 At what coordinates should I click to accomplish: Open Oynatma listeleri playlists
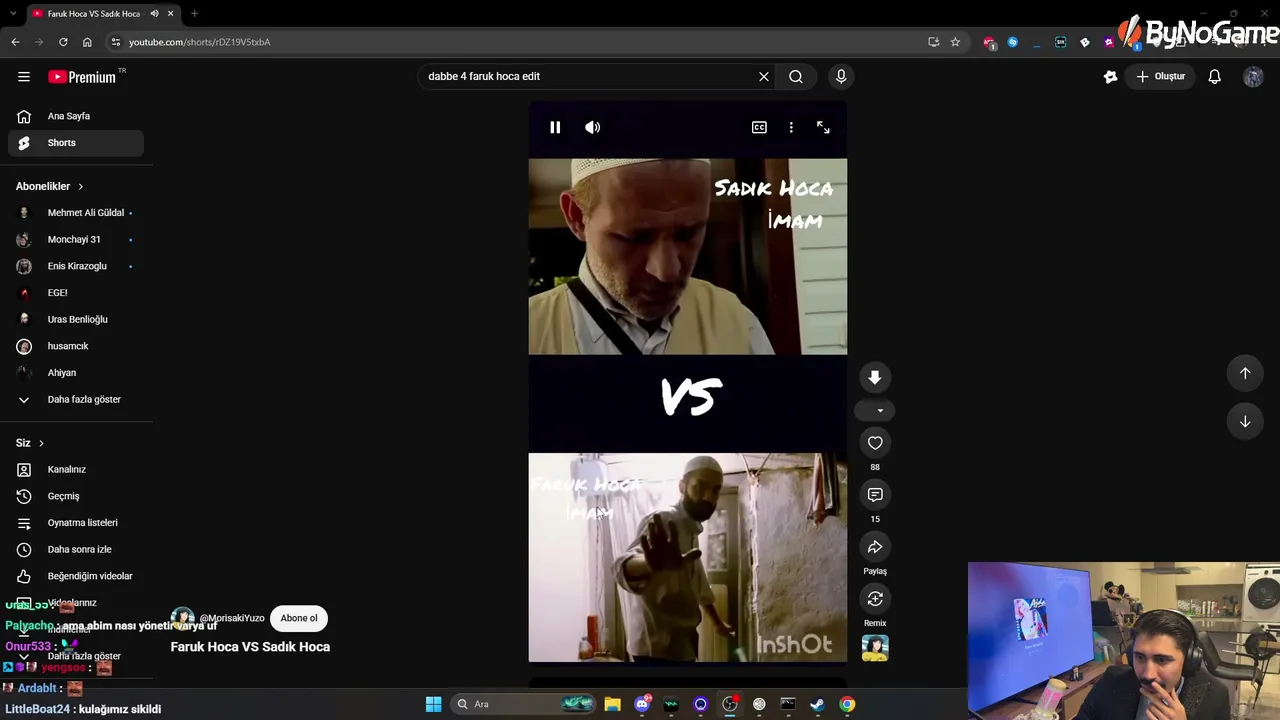[x=76, y=523]
